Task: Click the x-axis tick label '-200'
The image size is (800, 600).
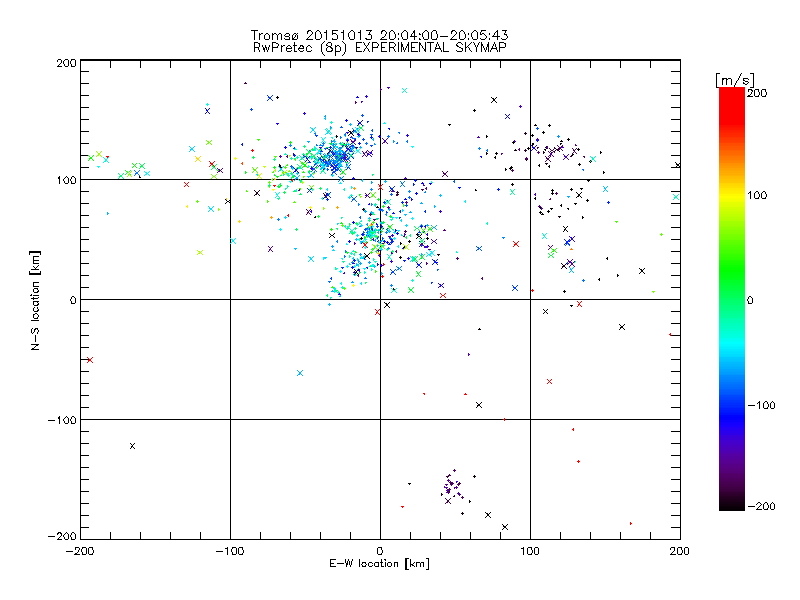Action: [80, 551]
